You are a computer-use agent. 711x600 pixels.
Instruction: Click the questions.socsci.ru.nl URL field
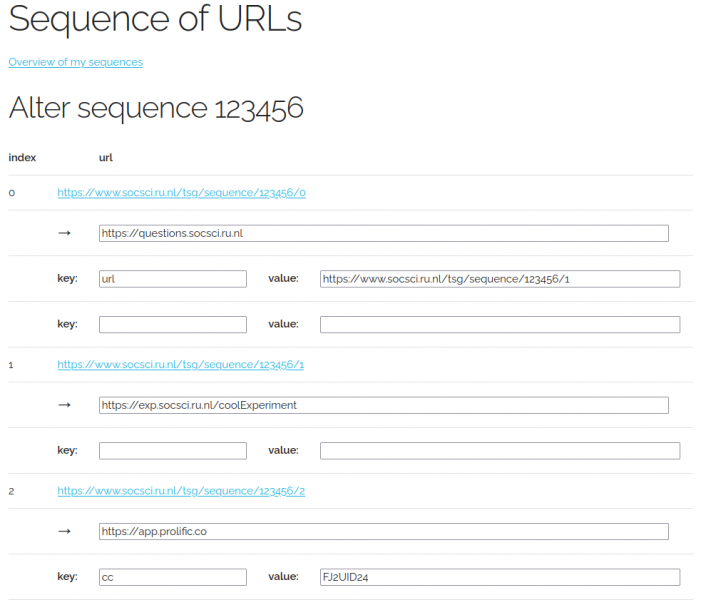[x=383, y=233]
